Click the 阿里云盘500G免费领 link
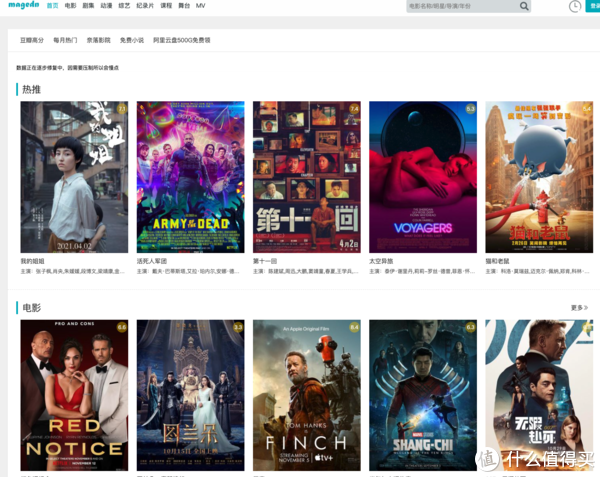Image resolution: width=600 pixels, height=477 pixels. pyautogui.click(x=182, y=40)
